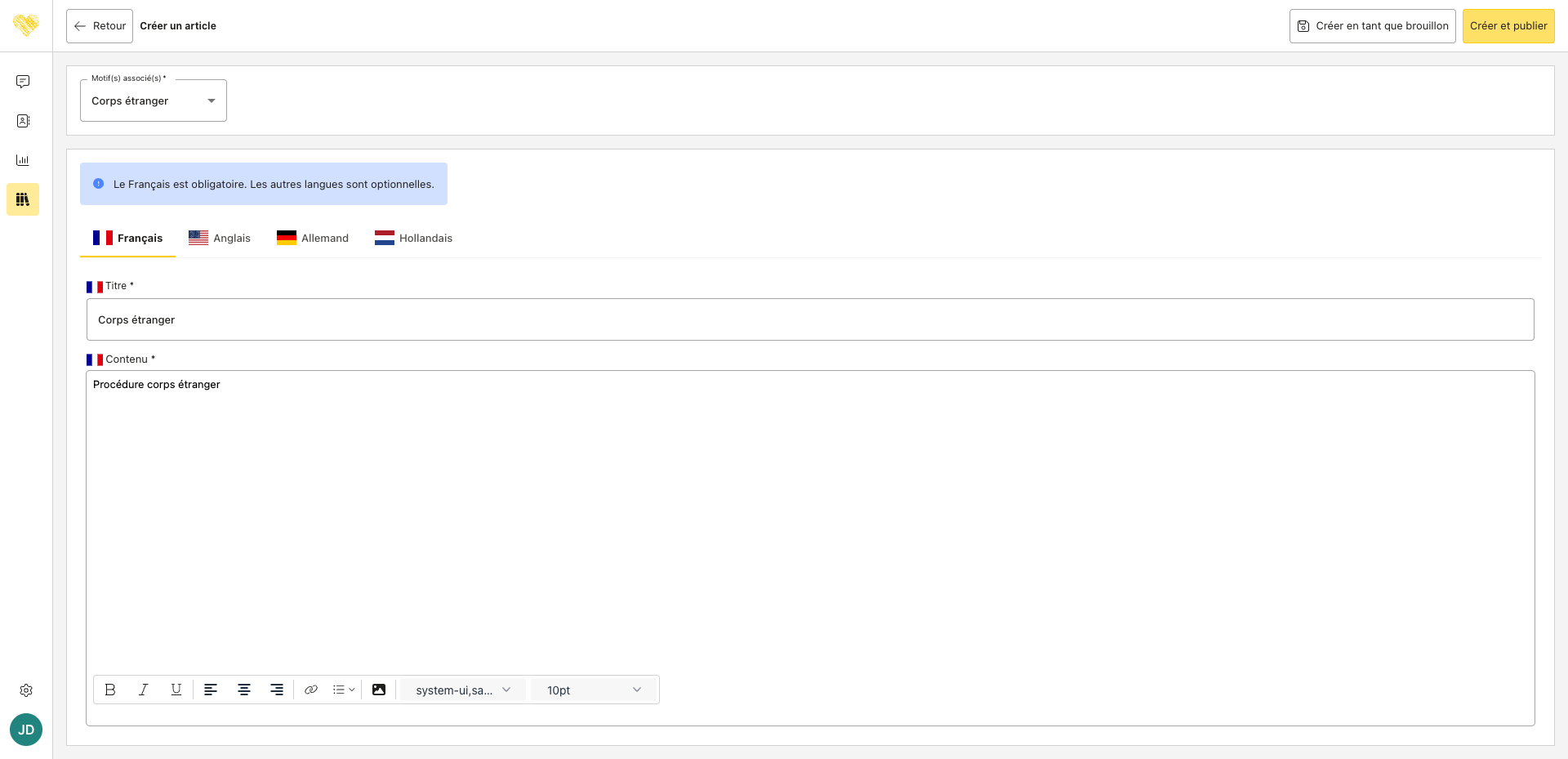The width and height of the screenshot is (1568, 759).
Task: Insert an image using the picture icon
Action: click(379, 690)
